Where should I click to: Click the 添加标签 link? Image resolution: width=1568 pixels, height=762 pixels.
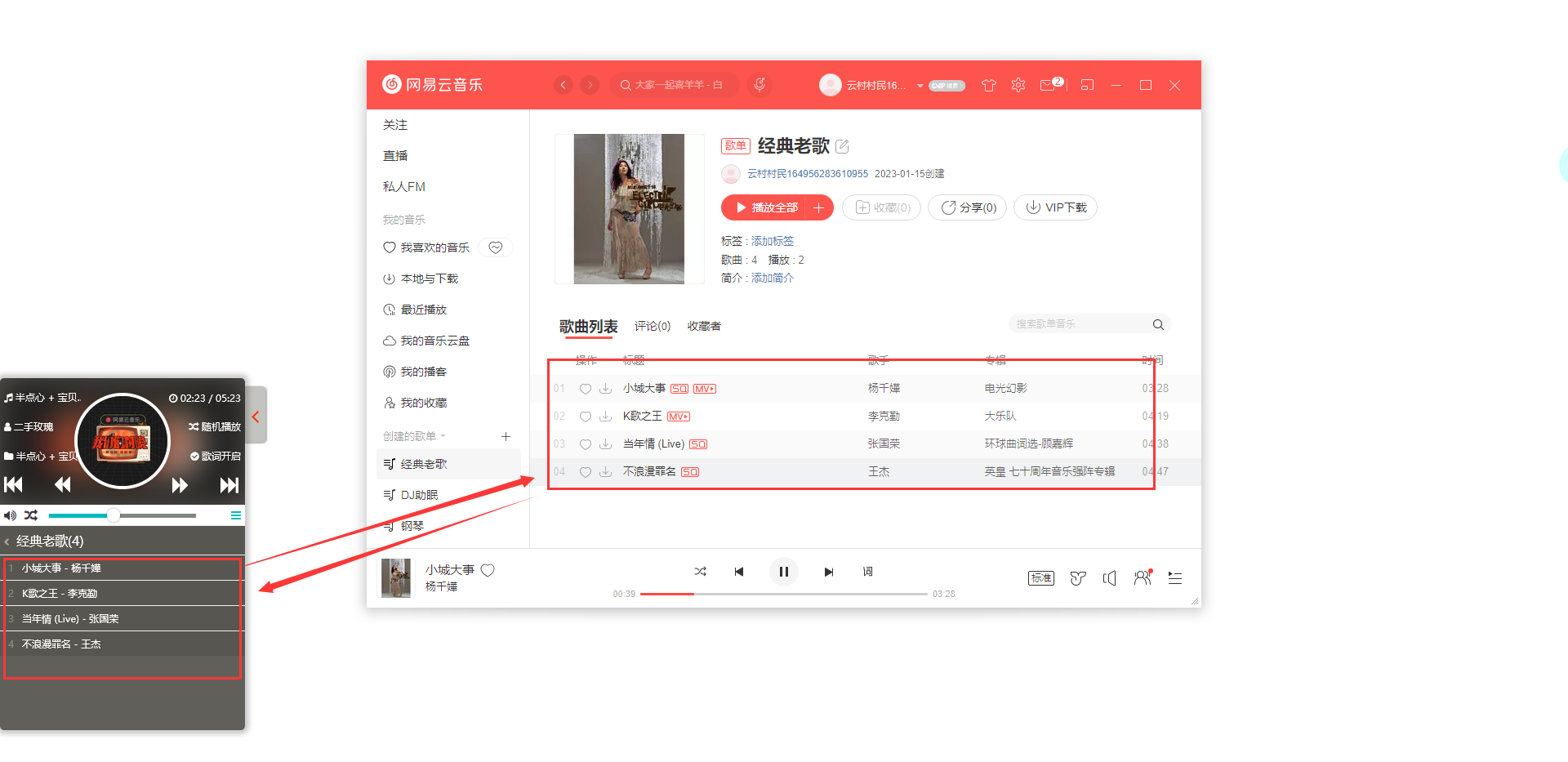coord(773,241)
